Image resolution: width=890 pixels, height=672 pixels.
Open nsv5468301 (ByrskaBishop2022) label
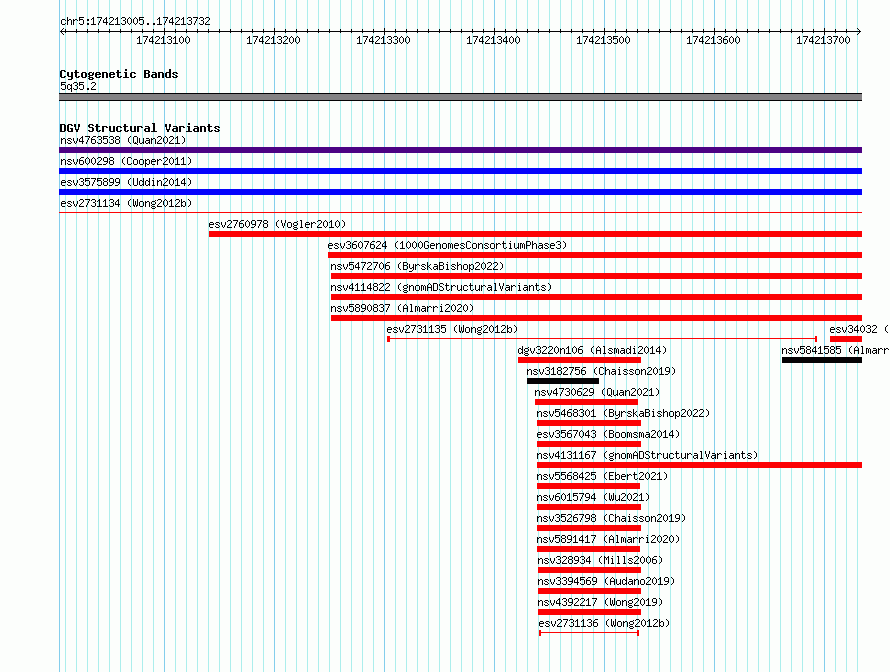(623, 413)
